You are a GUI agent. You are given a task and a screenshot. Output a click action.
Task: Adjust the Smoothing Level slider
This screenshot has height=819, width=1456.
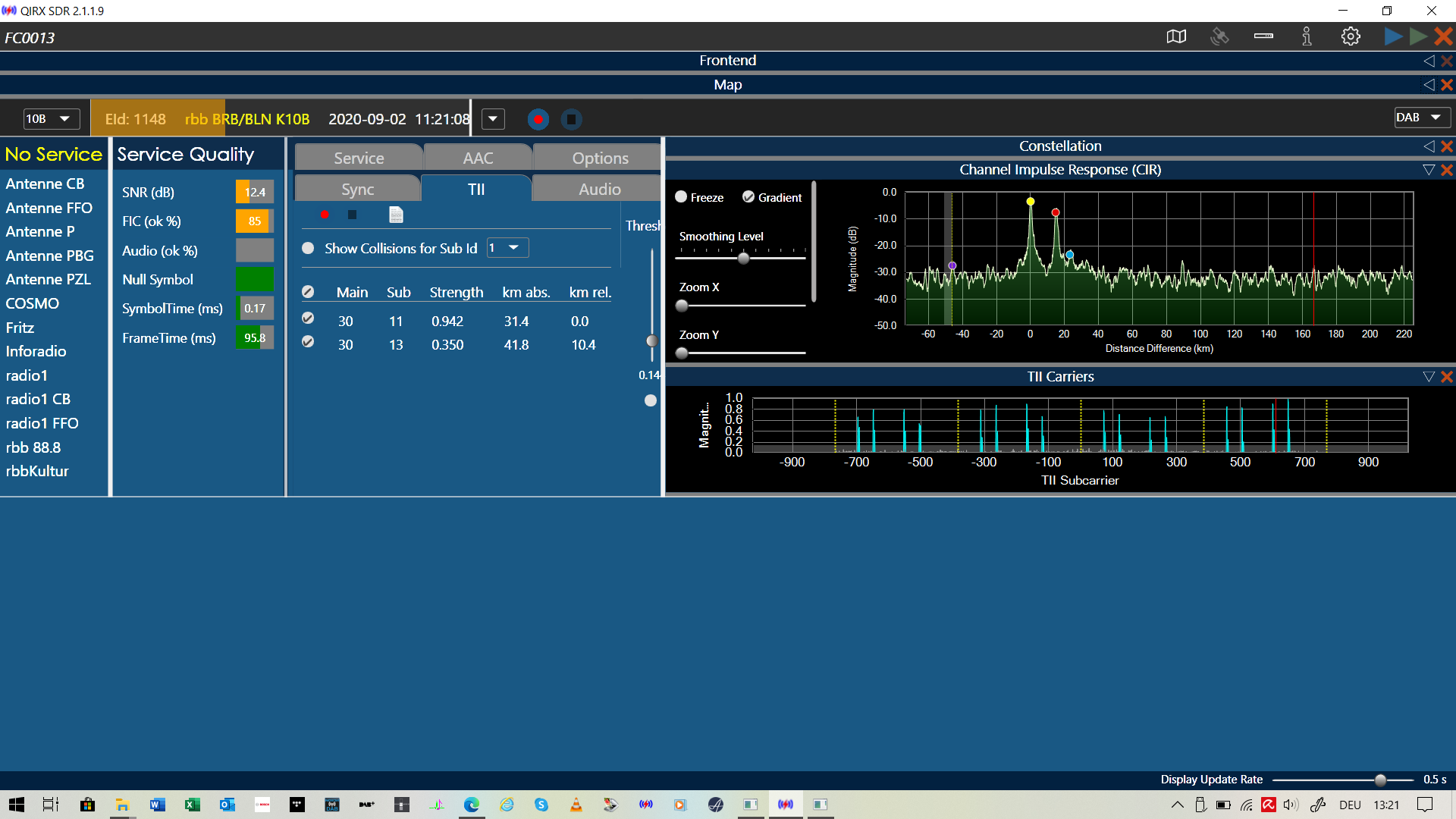[x=744, y=259]
